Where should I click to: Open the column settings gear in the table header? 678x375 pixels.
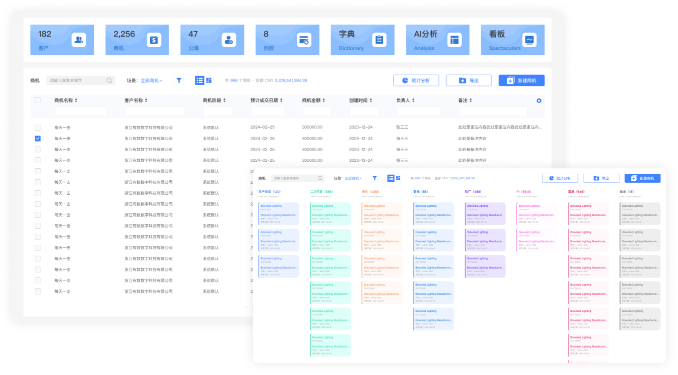click(x=539, y=100)
